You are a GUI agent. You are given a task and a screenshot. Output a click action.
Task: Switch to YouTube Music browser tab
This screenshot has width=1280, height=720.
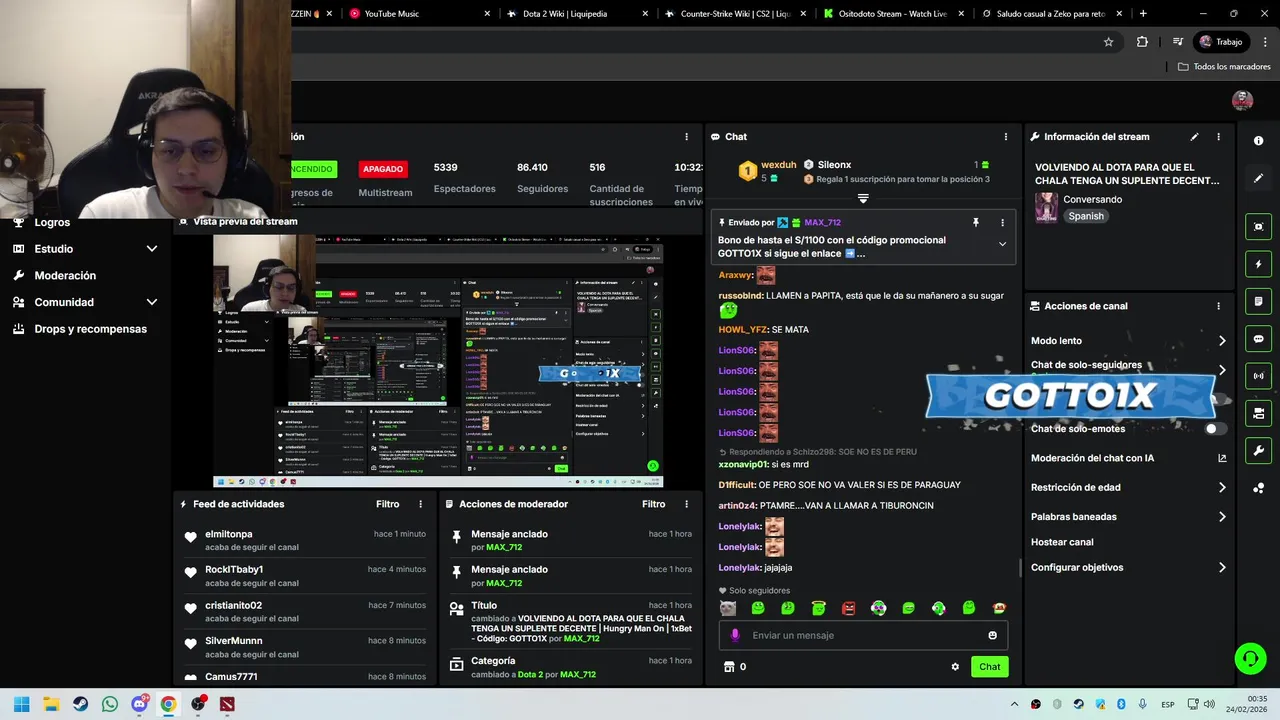[x=420, y=14]
